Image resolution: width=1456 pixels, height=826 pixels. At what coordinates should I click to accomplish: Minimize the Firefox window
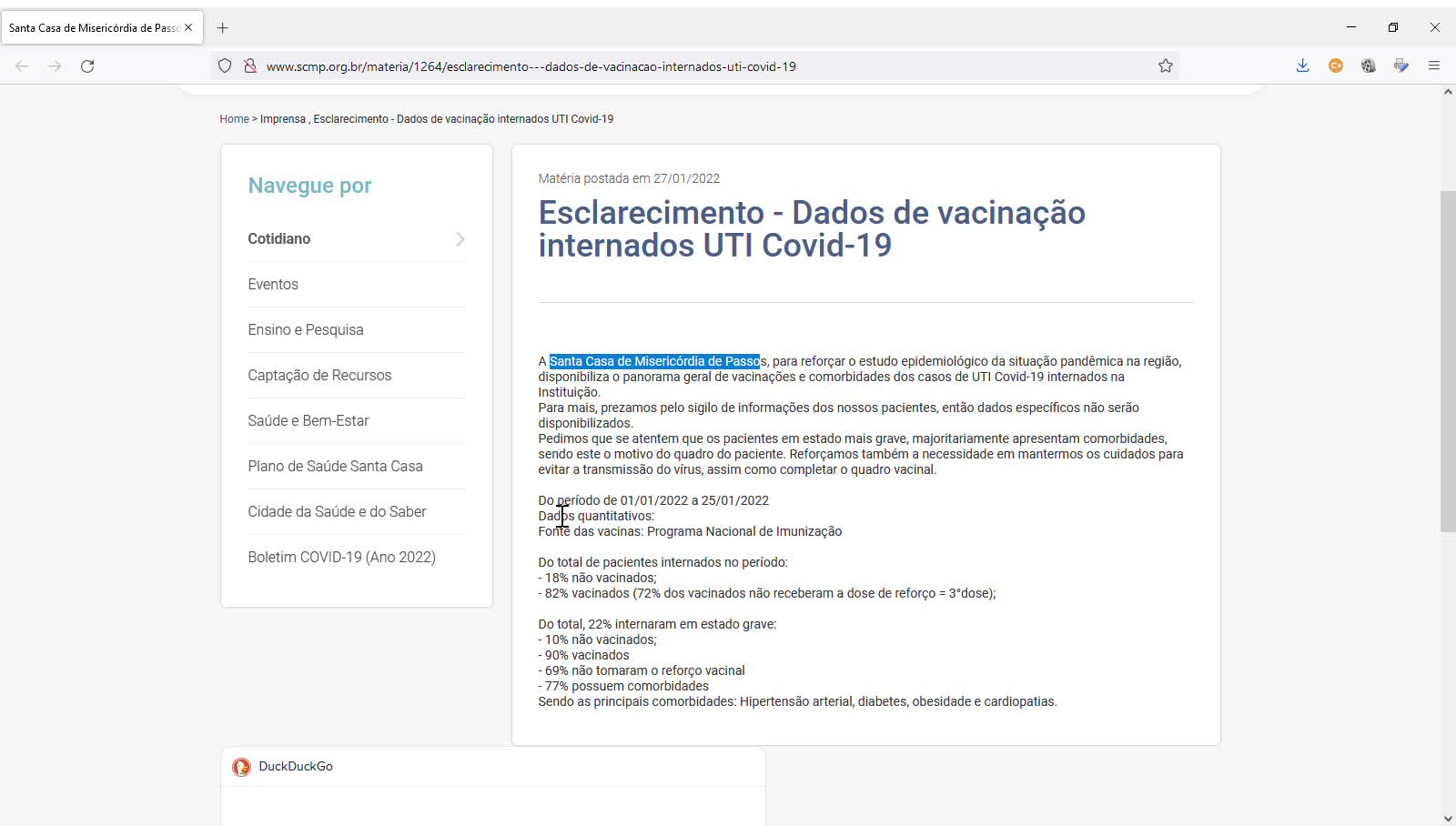(1351, 27)
